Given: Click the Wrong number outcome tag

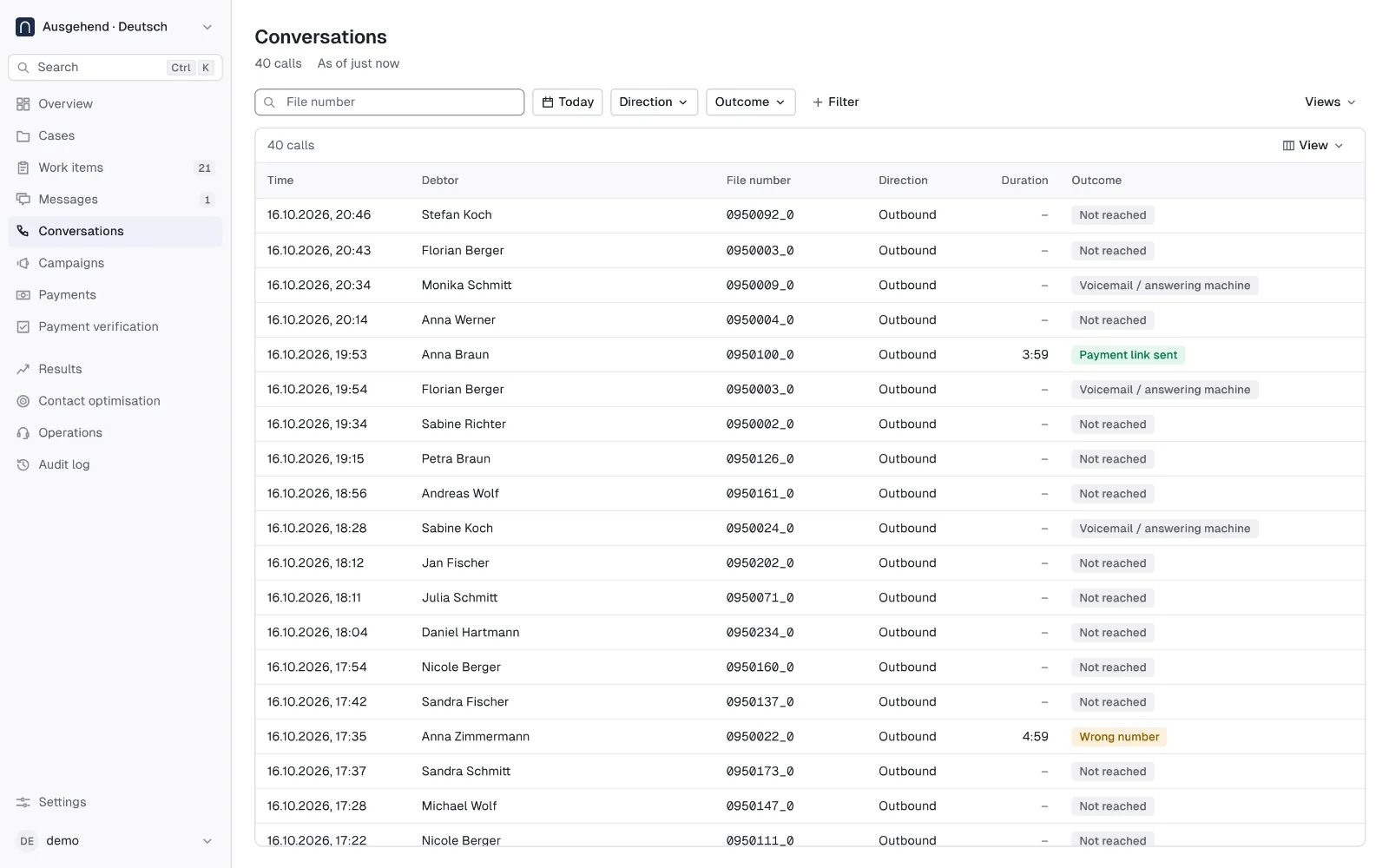Looking at the screenshot, I should tap(1119, 737).
